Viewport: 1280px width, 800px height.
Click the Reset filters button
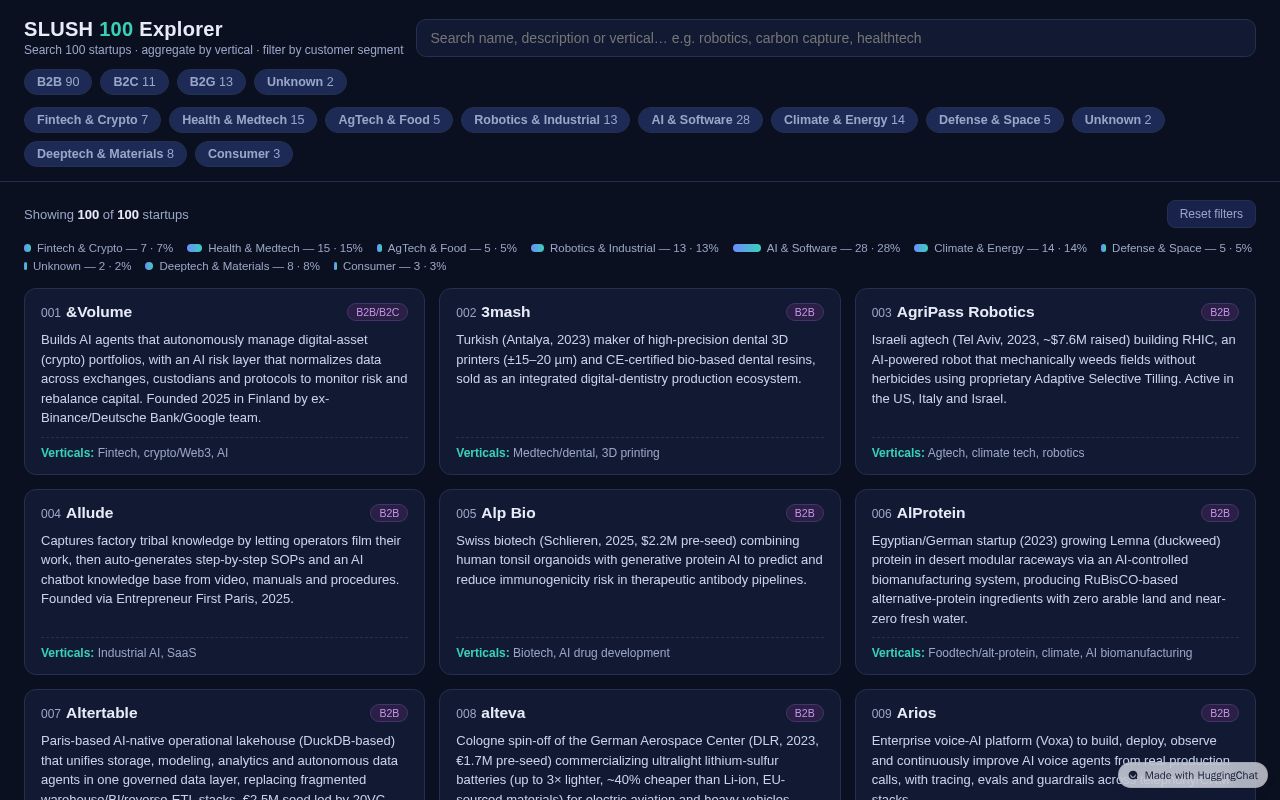(1211, 214)
